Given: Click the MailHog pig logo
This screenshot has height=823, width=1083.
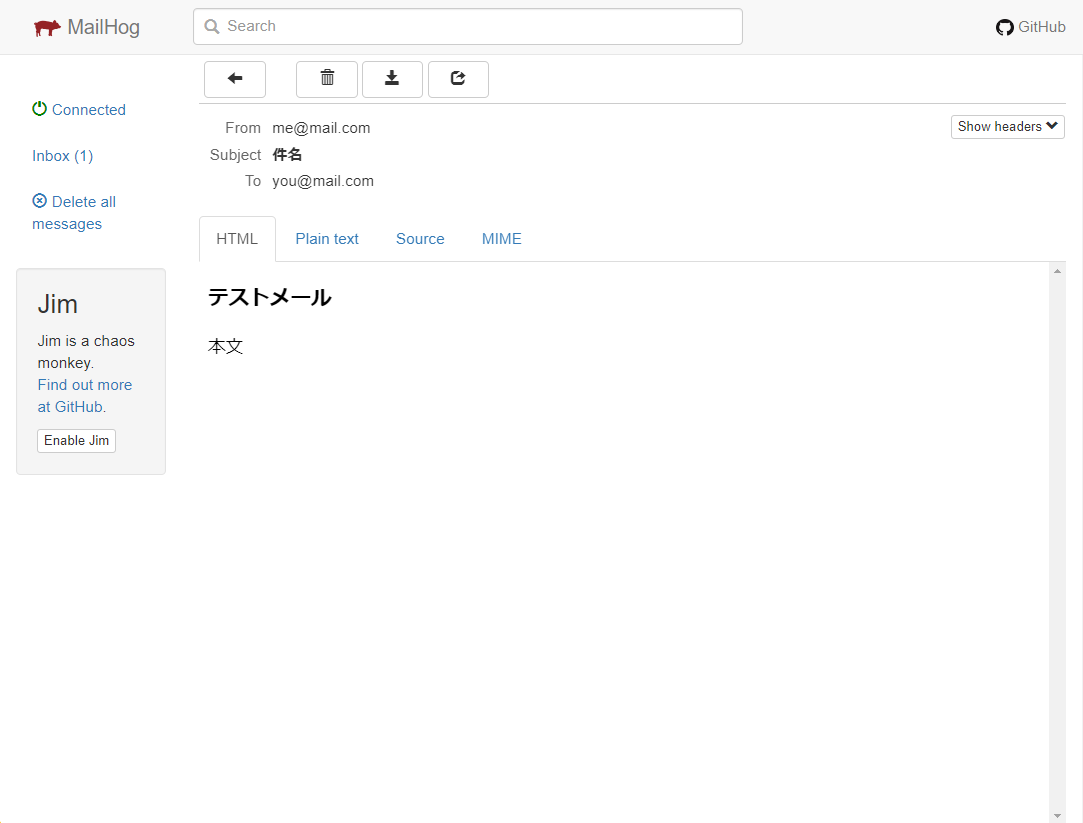Looking at the screenshot, I should point(45,26).
